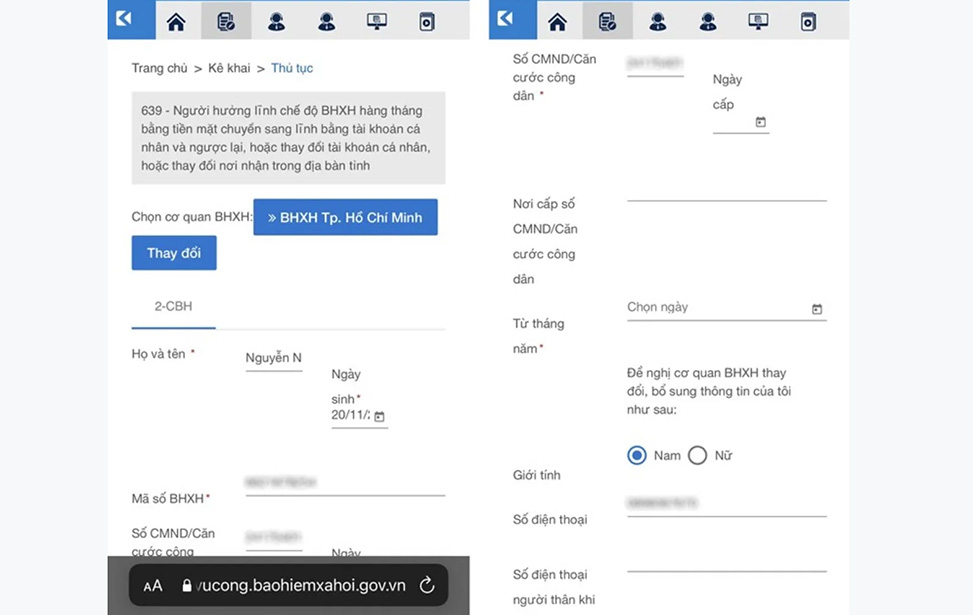Go to Trang chủ in the breadcrumb

click(159, 68)
